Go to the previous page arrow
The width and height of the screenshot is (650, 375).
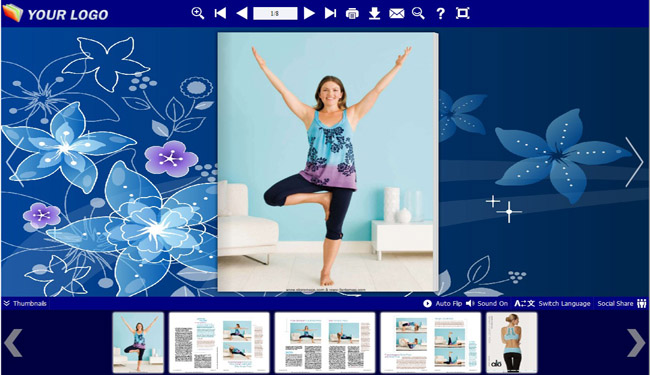242,13
